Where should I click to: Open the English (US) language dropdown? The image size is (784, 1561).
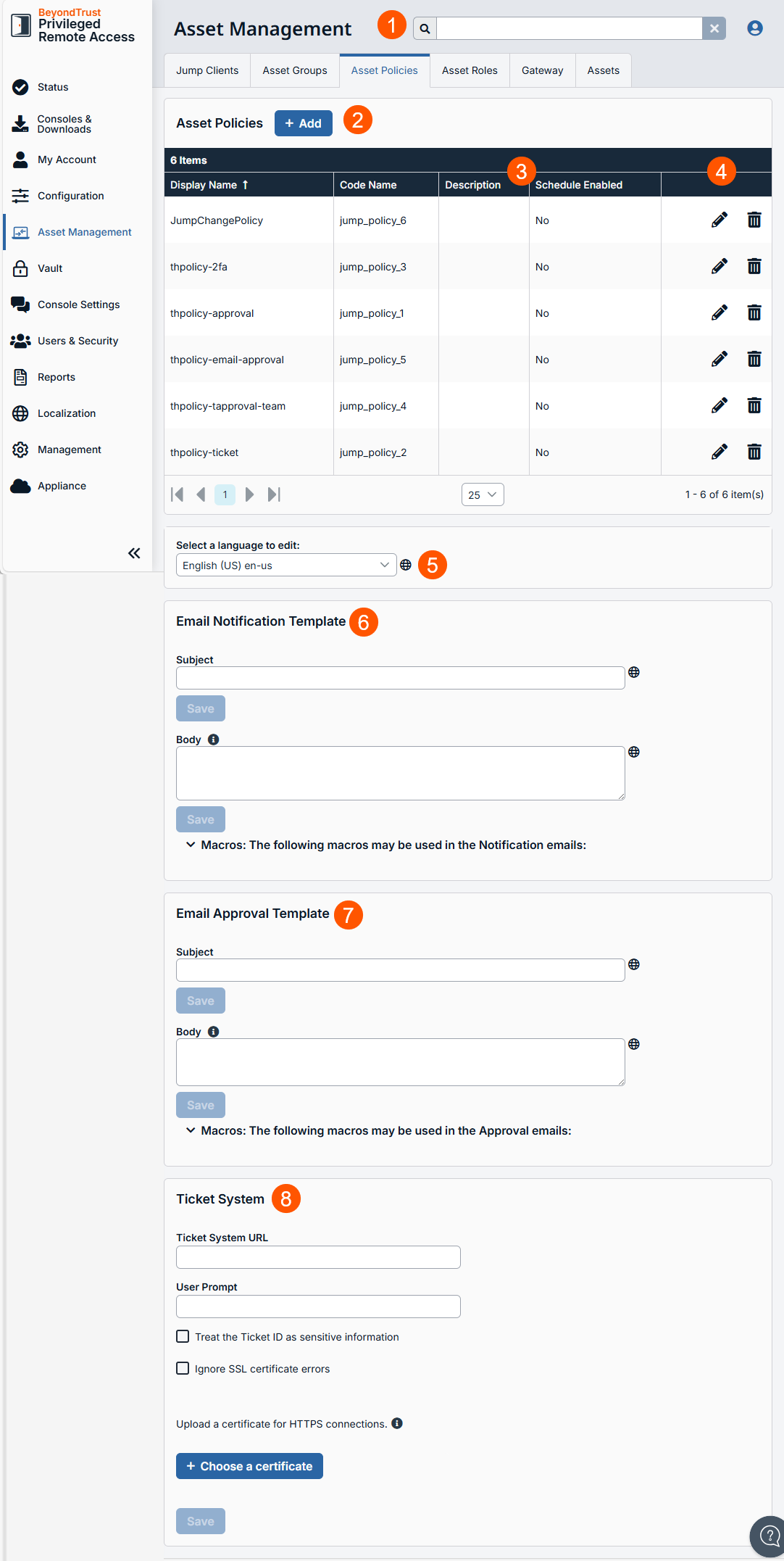click(285, 565)
